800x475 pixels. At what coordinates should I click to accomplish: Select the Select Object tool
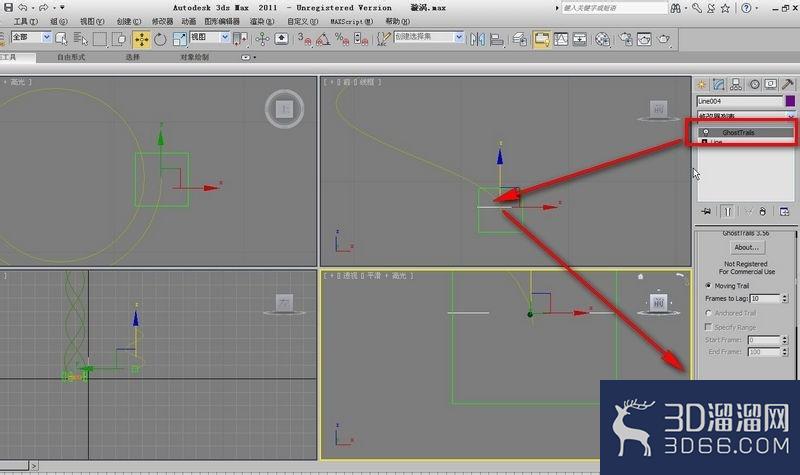pos(61,39)
